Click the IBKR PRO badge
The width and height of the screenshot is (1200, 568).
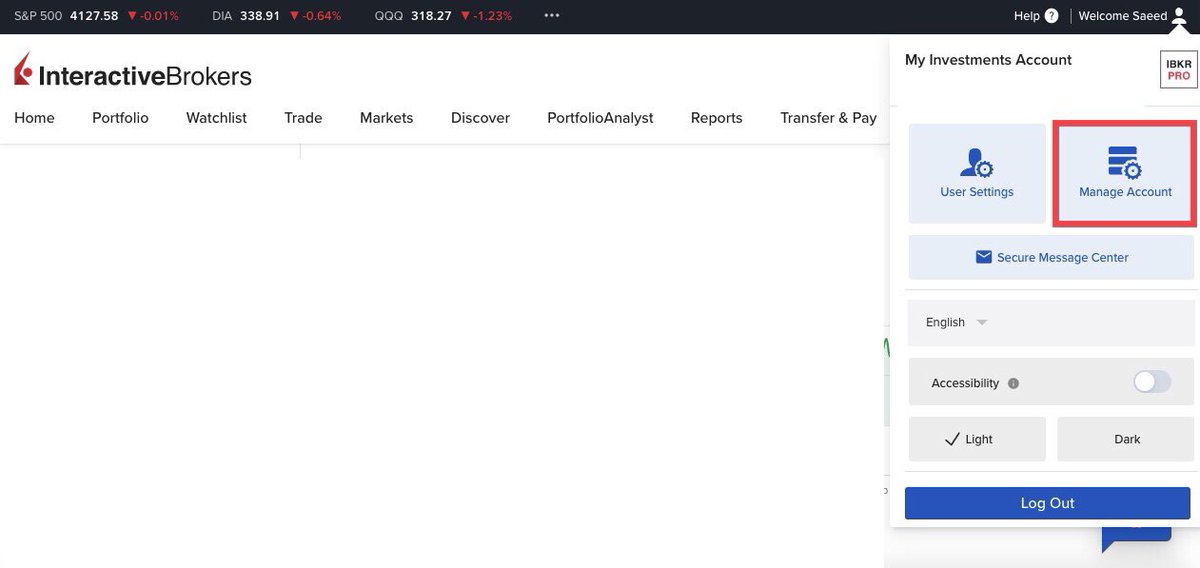1179,70
